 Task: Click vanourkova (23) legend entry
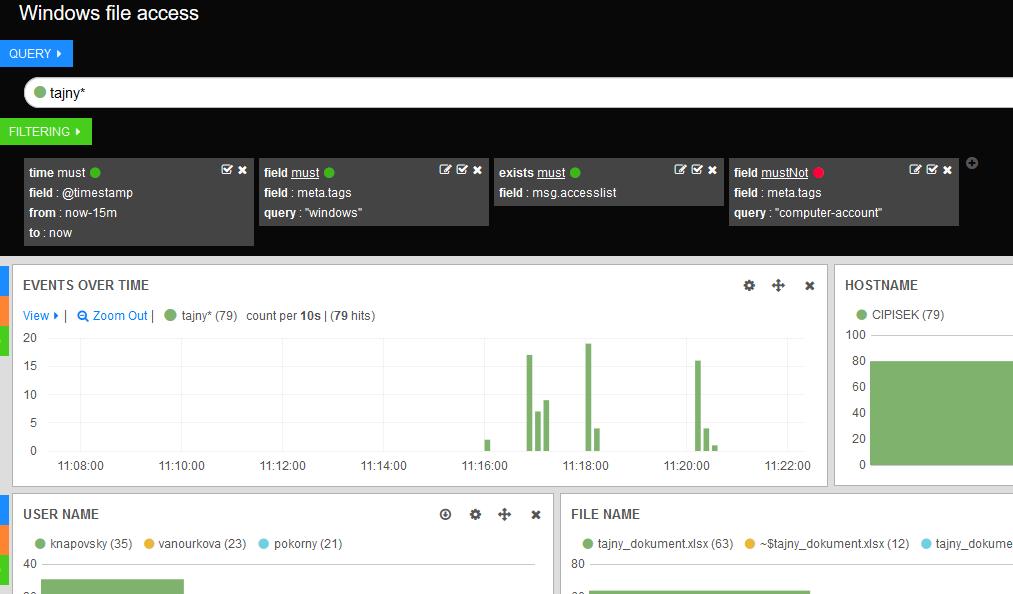[x=195, y=544]
